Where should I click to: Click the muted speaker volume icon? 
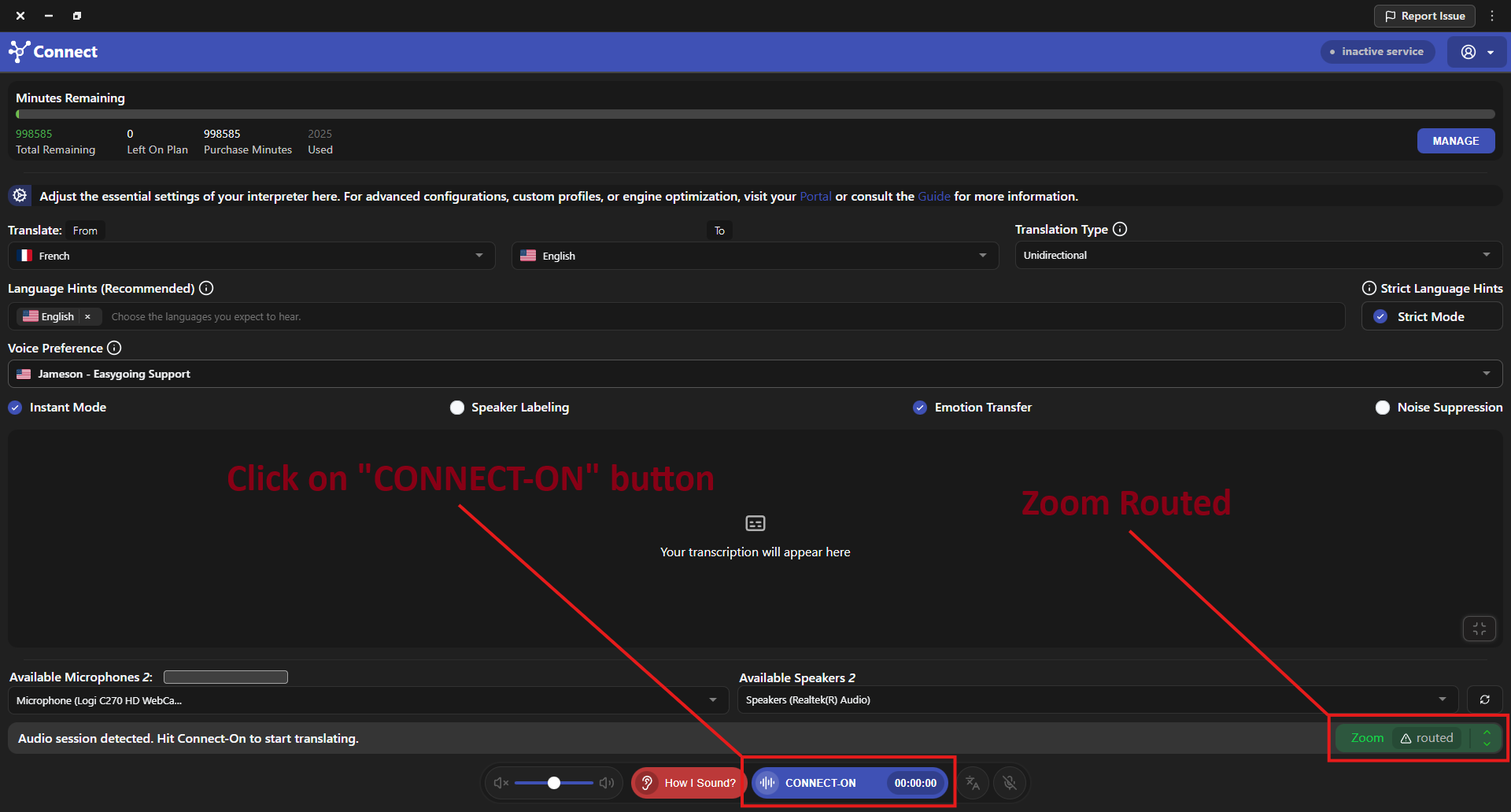tap(501, 783)
